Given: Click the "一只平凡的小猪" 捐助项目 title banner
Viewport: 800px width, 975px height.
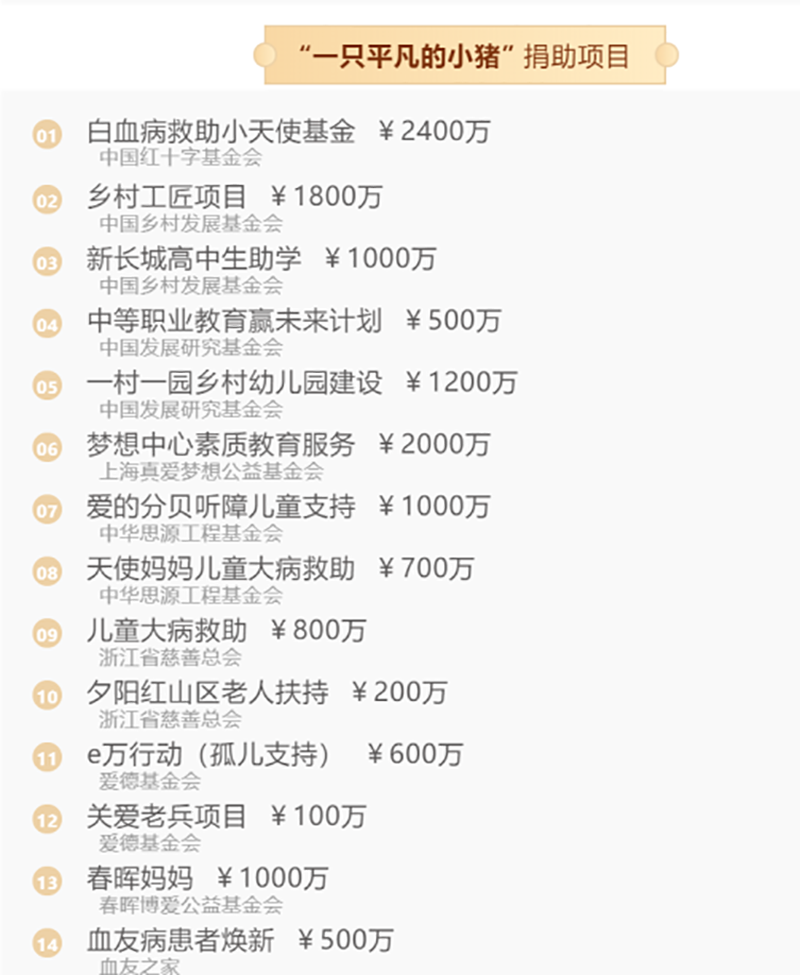Looking at the screenshot, I should coord(466,55).
